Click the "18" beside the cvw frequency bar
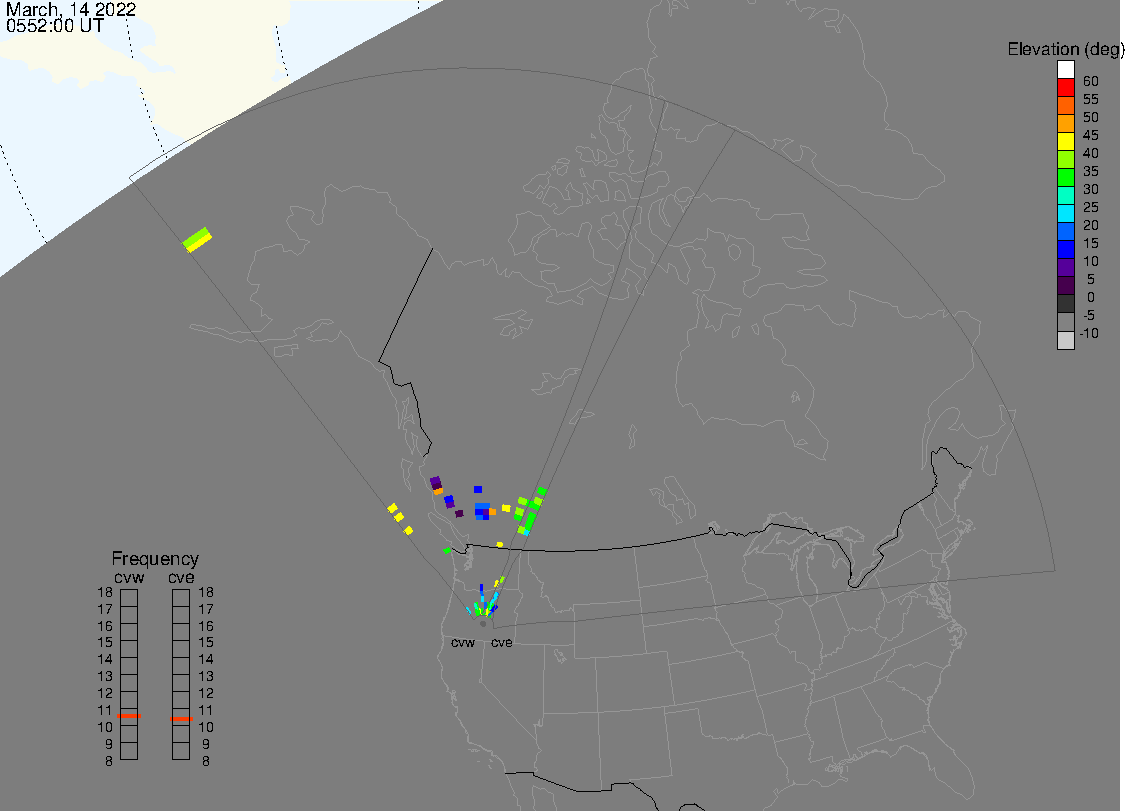The height and width of the screenshot is (811, 1125). click(105, 592)
